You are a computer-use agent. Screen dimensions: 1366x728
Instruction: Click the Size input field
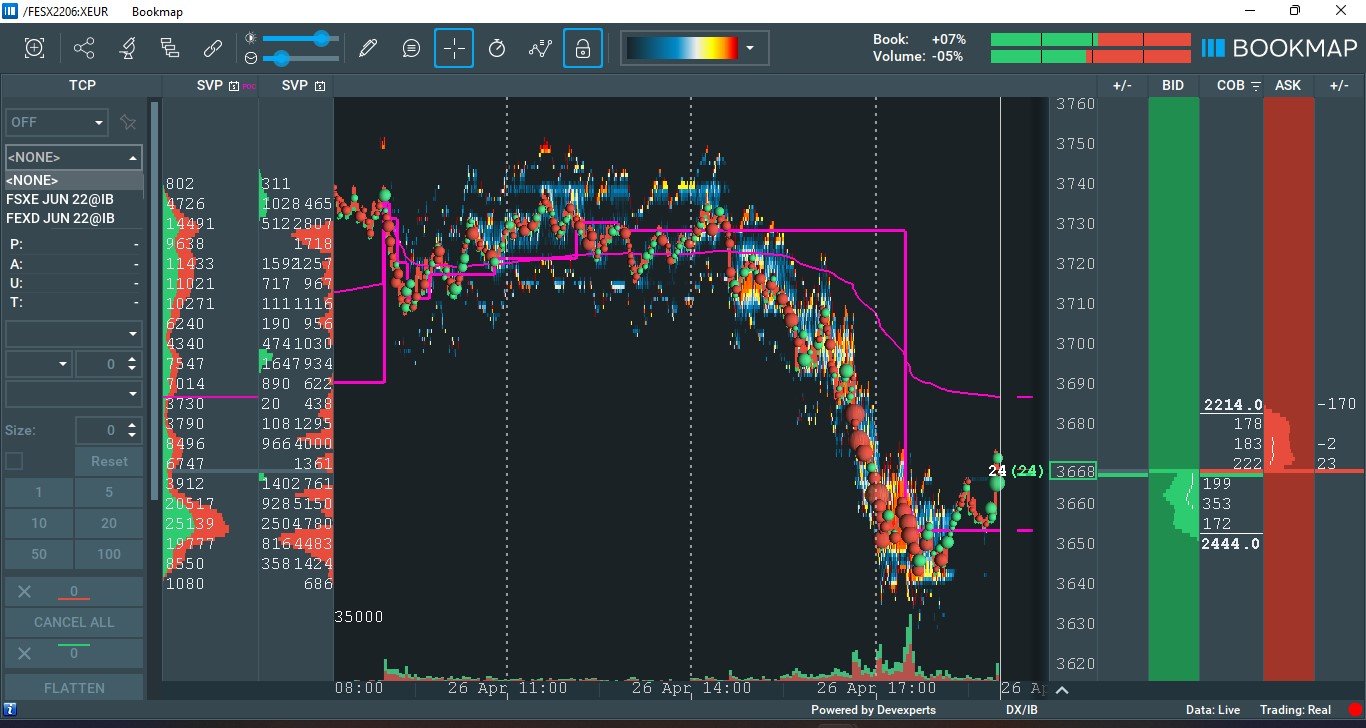point(102,431)
